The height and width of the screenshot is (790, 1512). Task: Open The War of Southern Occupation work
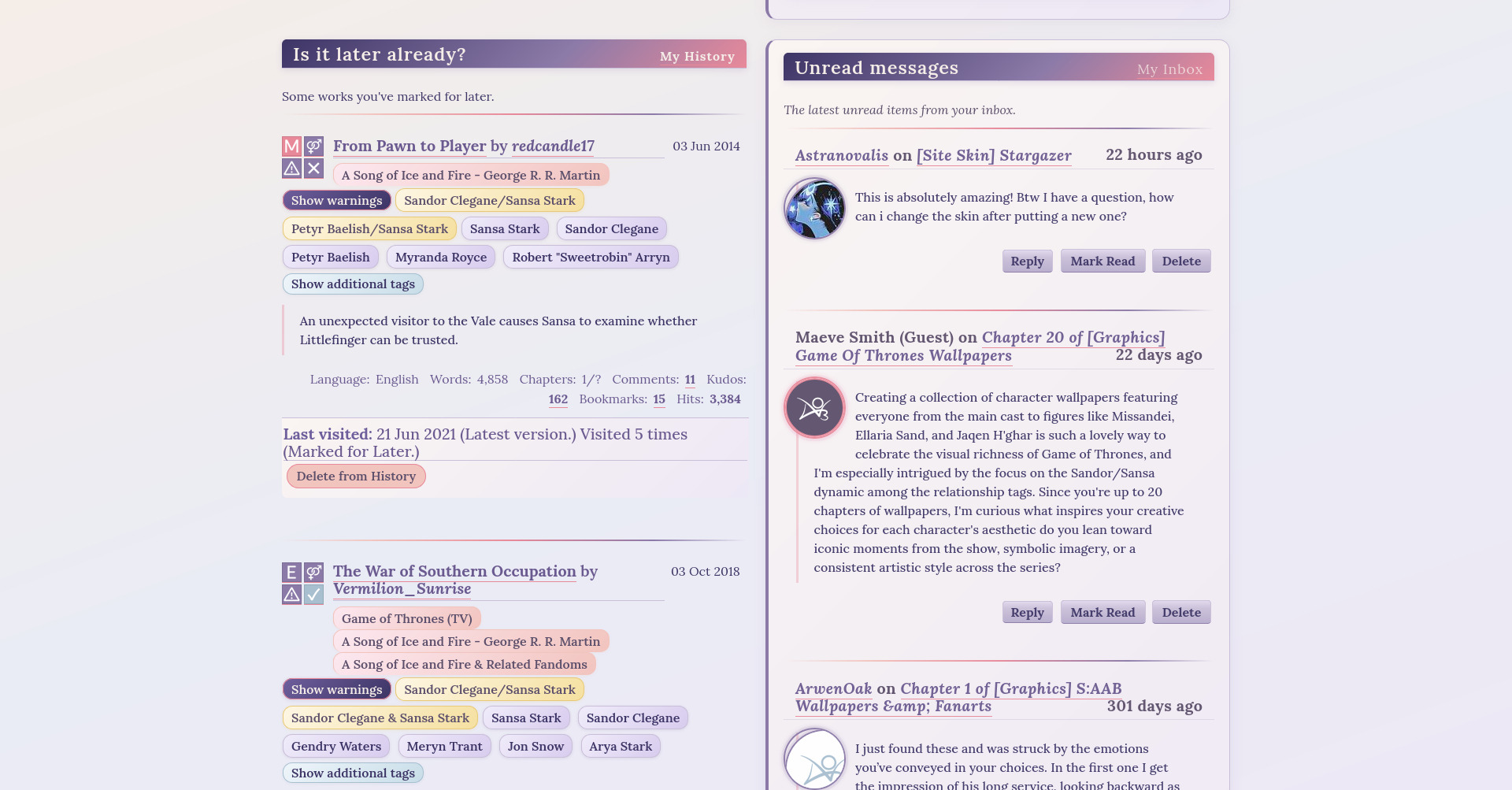(x=454, y=571)
